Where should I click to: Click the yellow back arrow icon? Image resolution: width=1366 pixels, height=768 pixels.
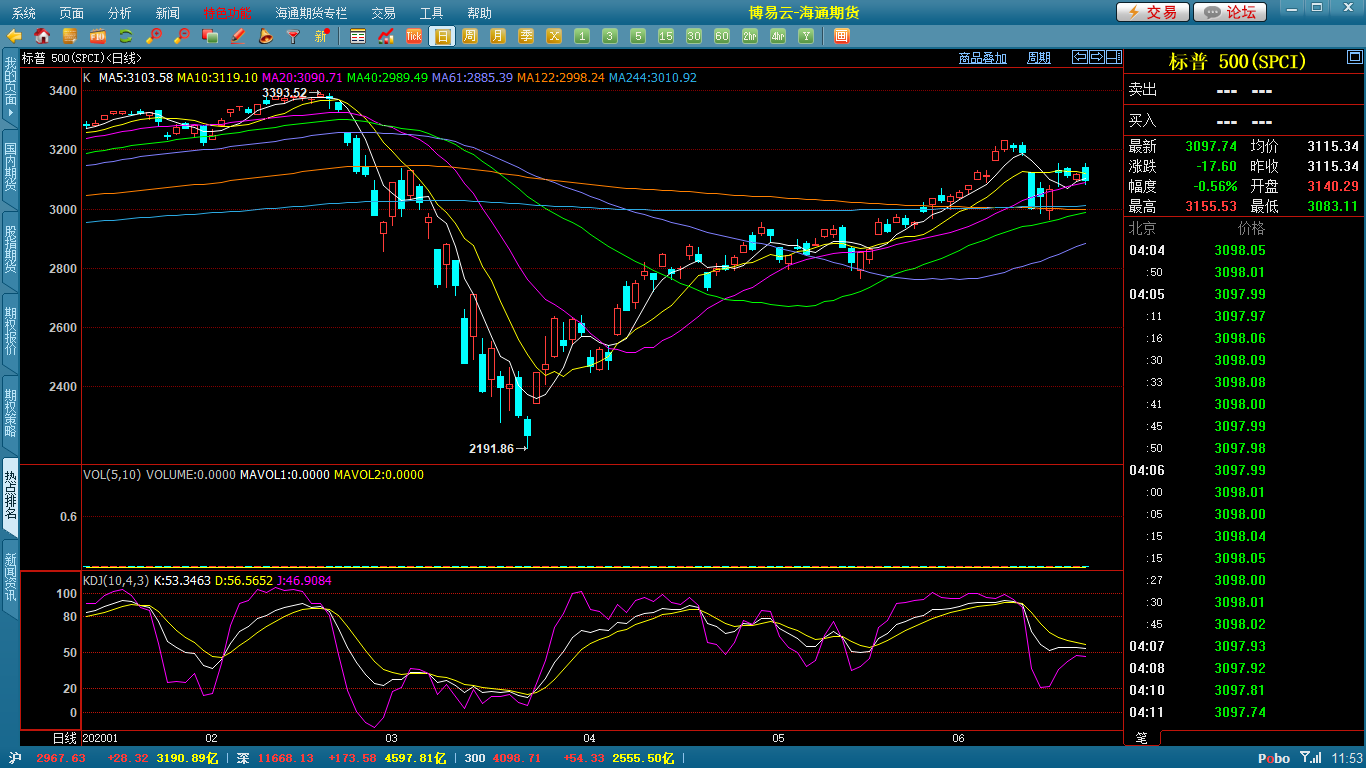tap(14, 36)
